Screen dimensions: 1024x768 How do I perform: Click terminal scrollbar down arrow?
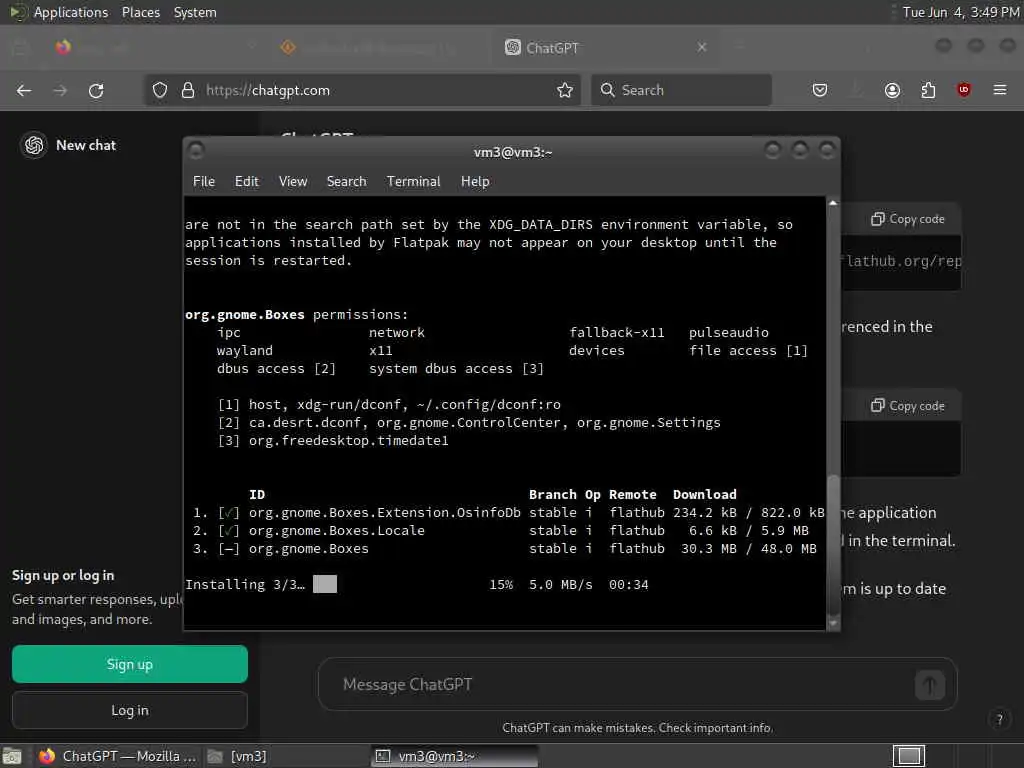click(833, 624)
